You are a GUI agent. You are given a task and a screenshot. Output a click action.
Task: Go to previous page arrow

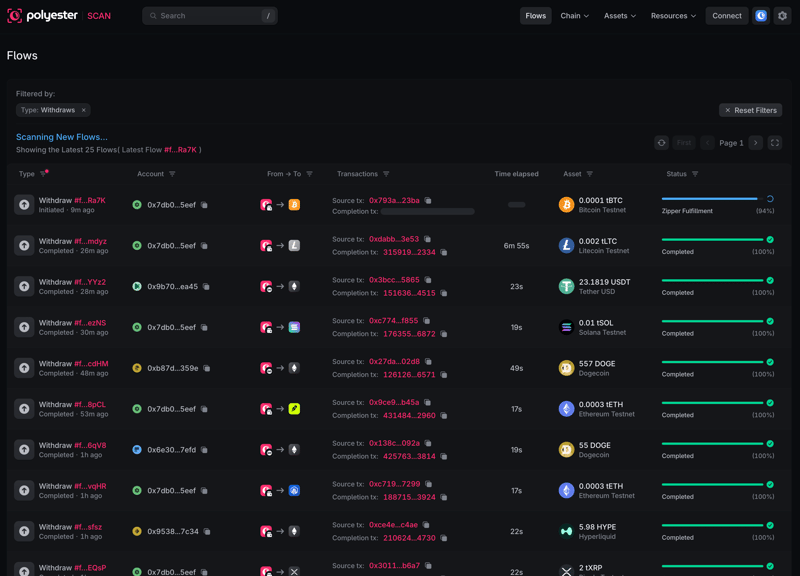coord(707,143)
